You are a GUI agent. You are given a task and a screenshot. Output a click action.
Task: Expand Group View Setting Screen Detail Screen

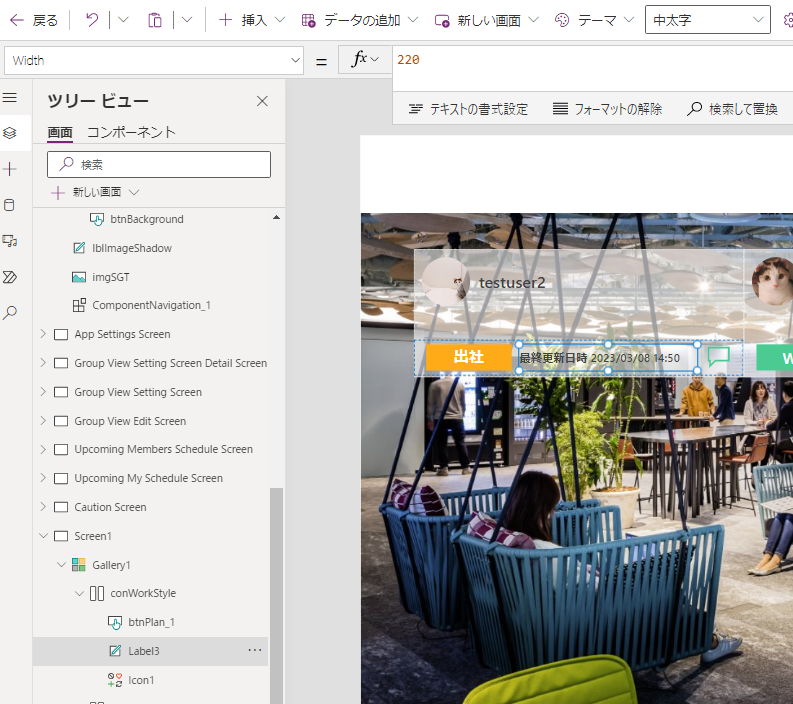43,363
